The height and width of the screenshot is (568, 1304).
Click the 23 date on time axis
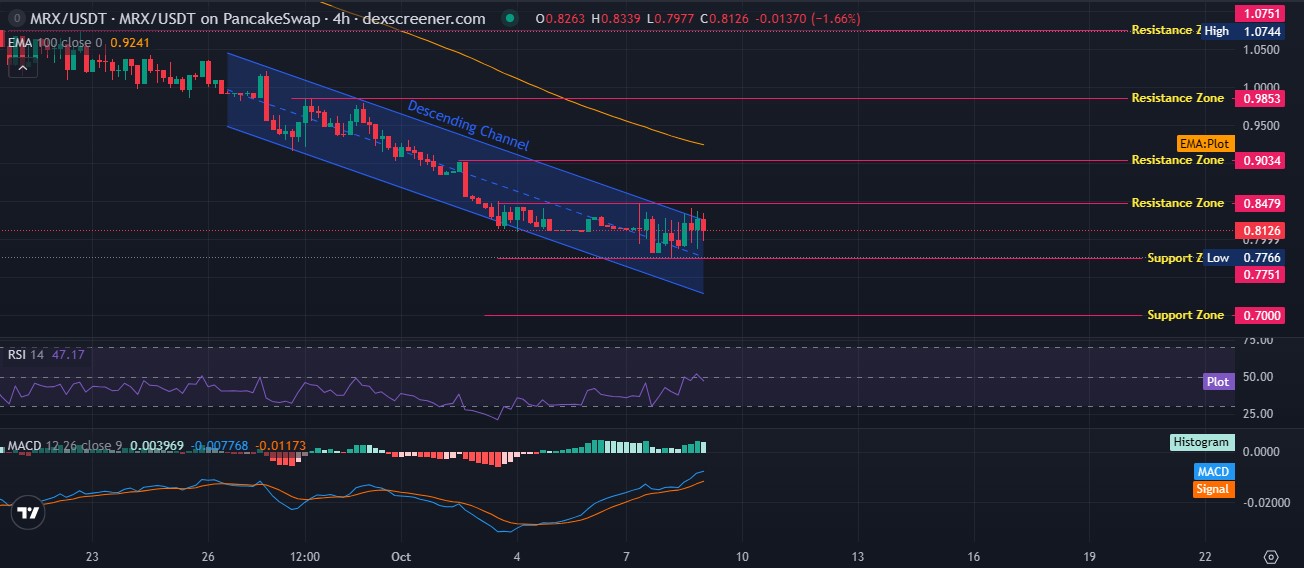(x=92, y=556)
